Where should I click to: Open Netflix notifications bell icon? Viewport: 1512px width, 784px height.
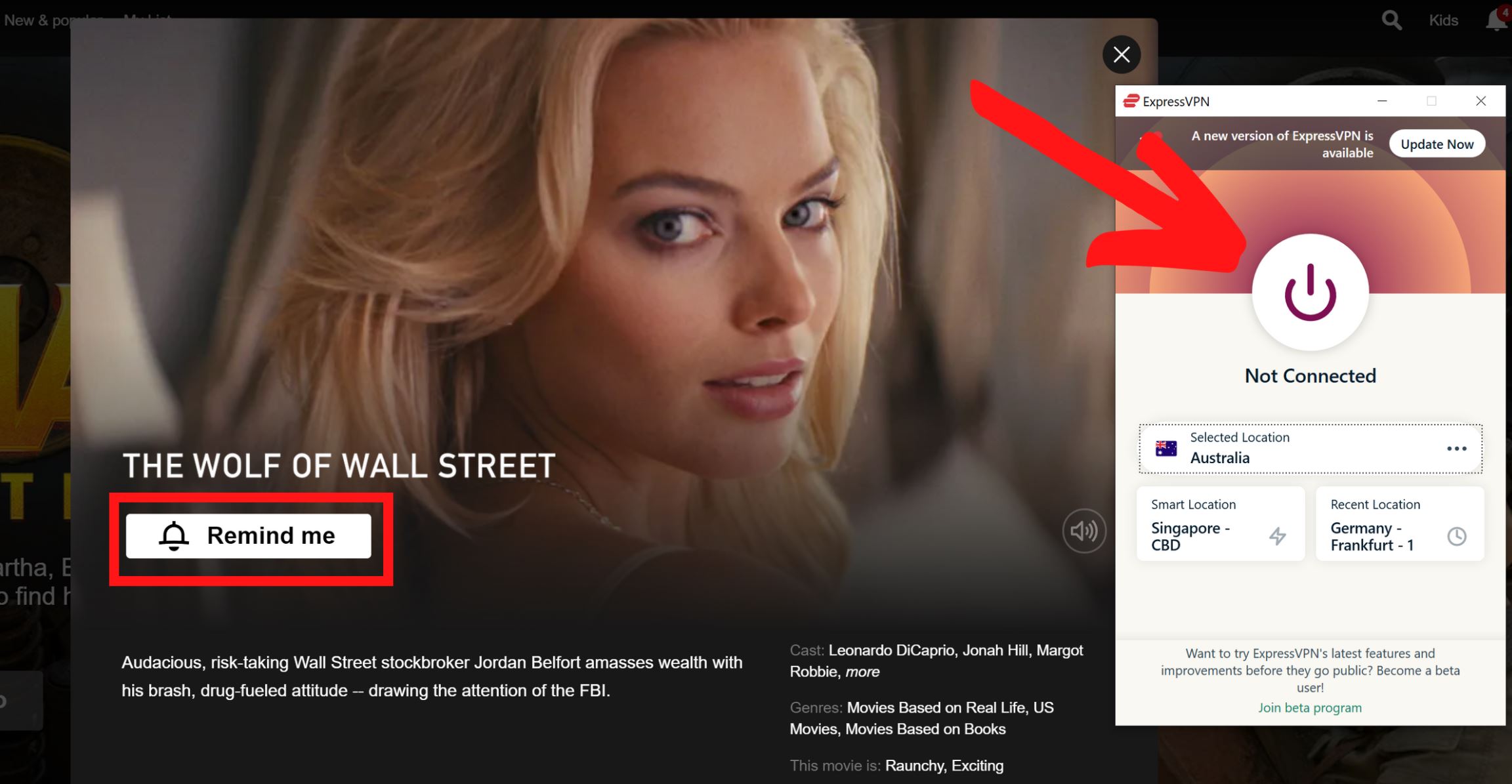[x=1496, y=20]
